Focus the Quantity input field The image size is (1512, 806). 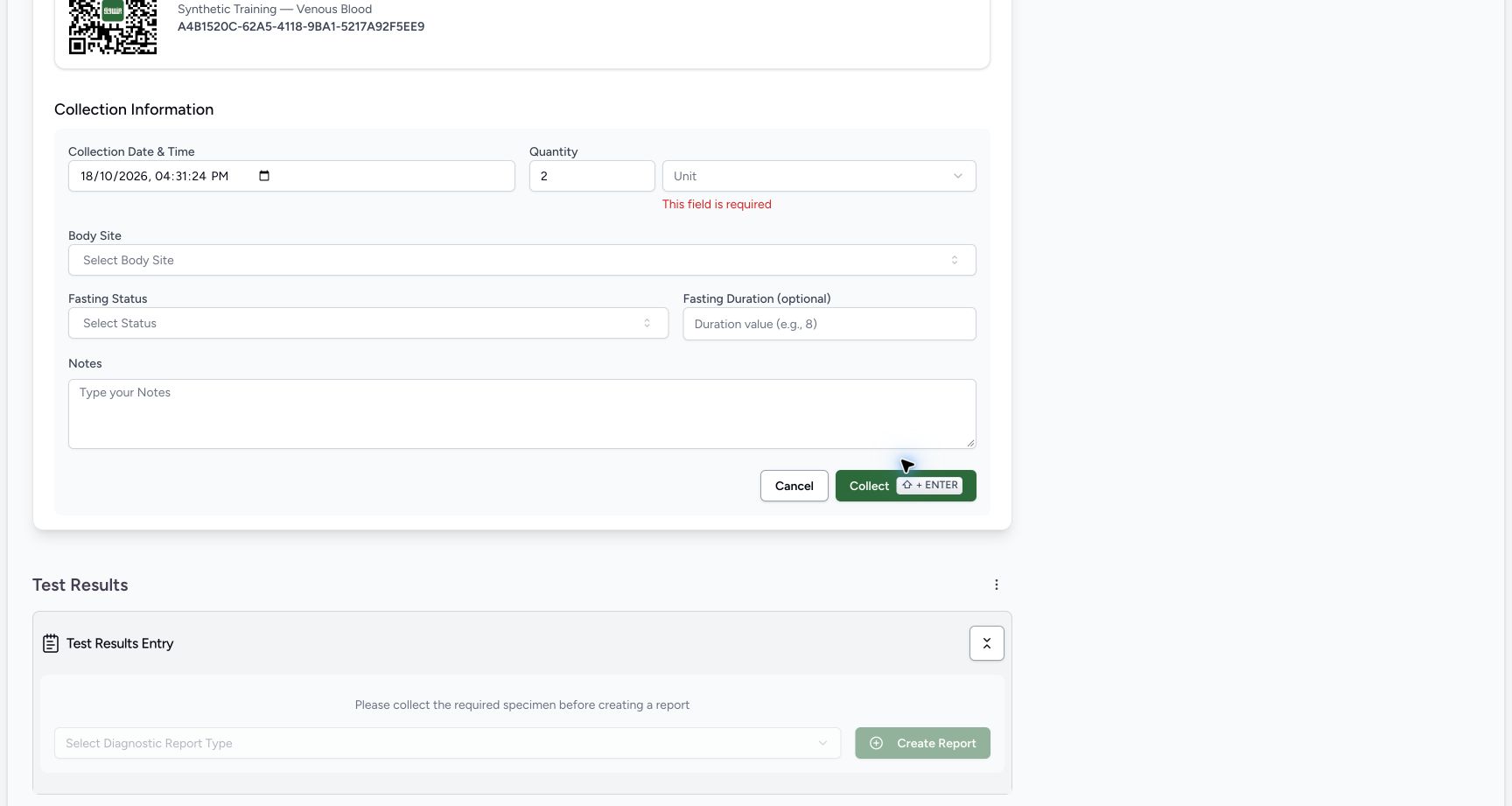[x=591, y=176]
